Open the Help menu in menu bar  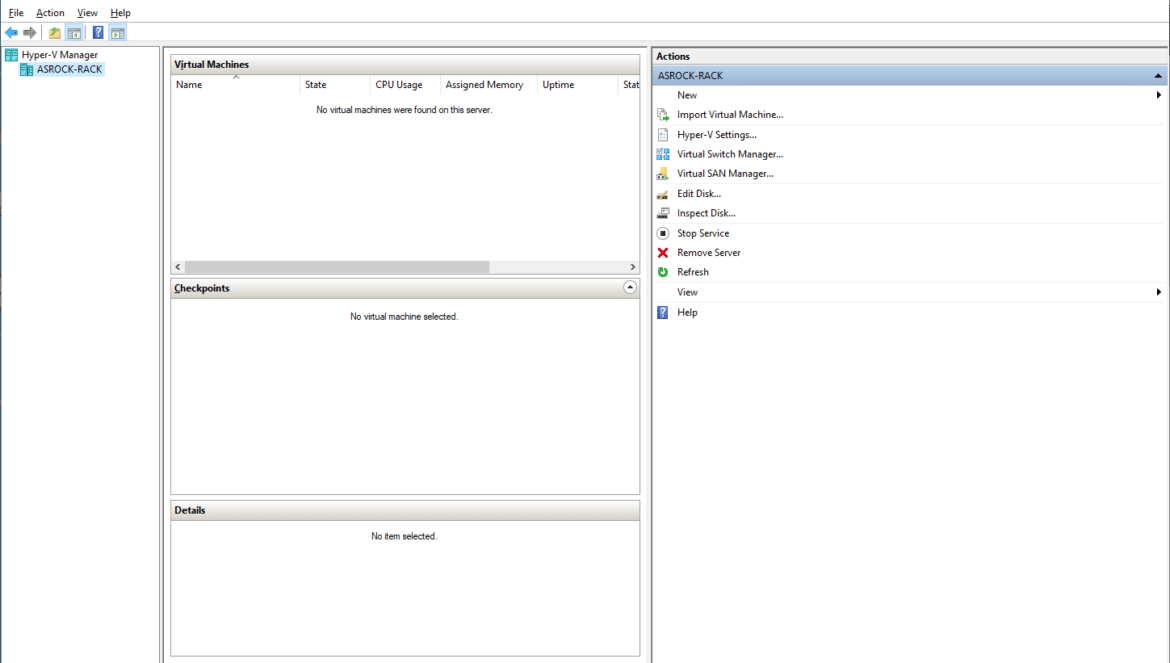point(120,13)
